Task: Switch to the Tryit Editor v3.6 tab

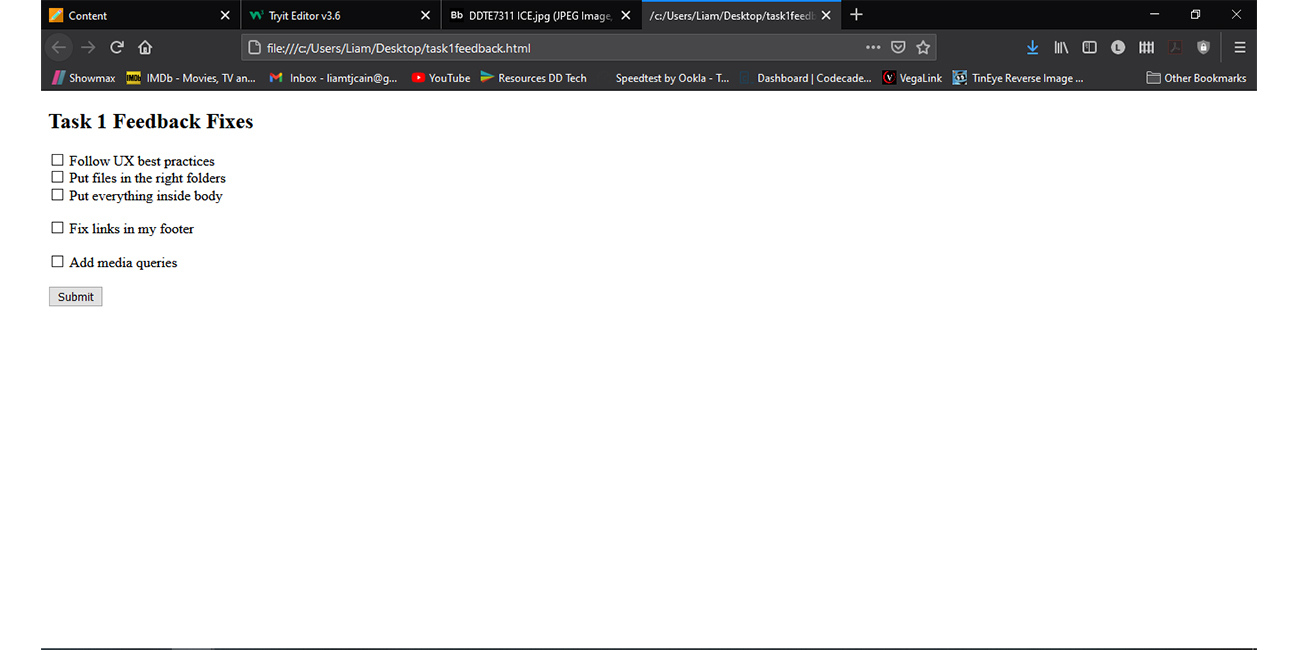Action: coord(330,15)
